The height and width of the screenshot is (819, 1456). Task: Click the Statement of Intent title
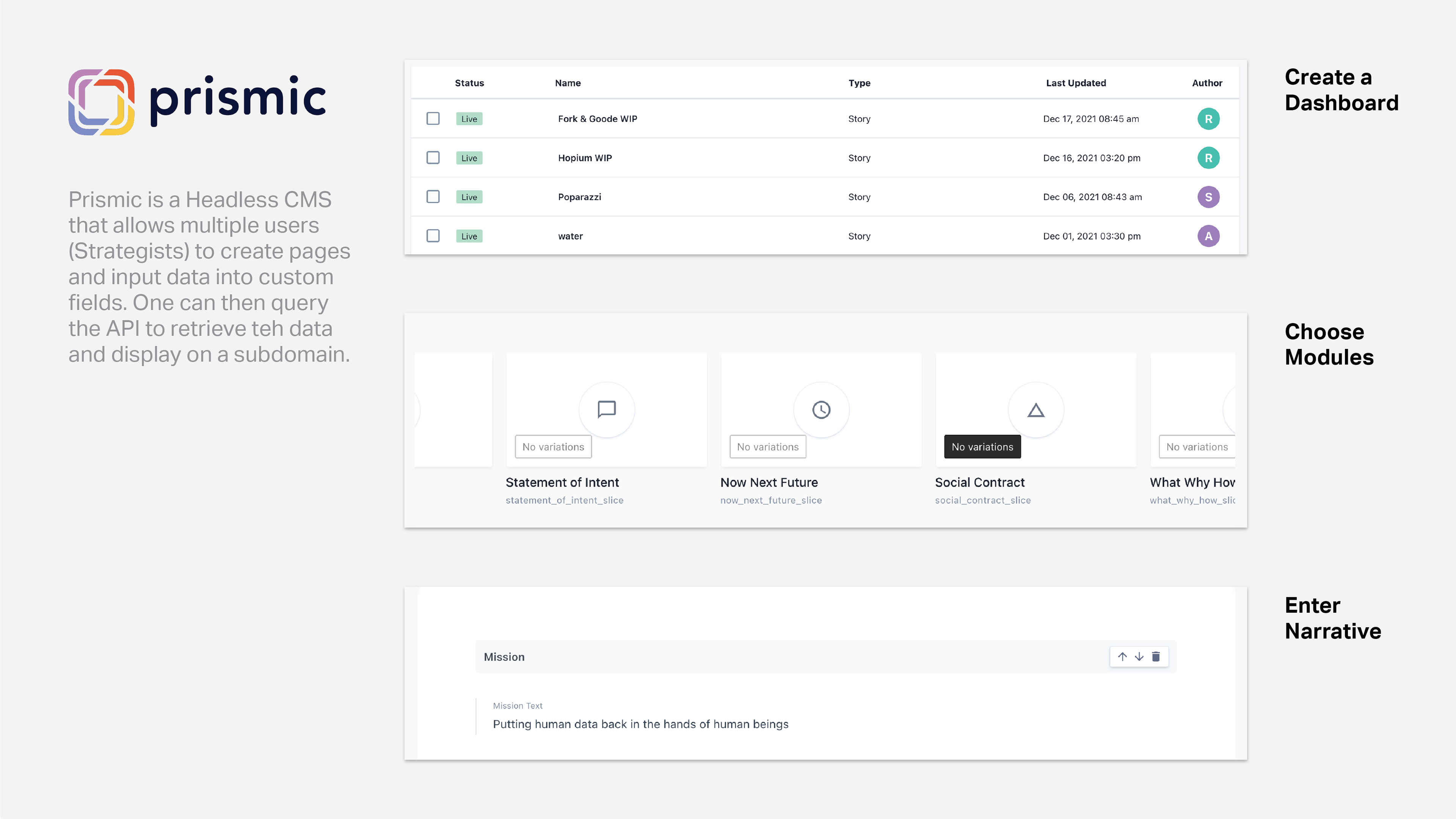point(562,482)
